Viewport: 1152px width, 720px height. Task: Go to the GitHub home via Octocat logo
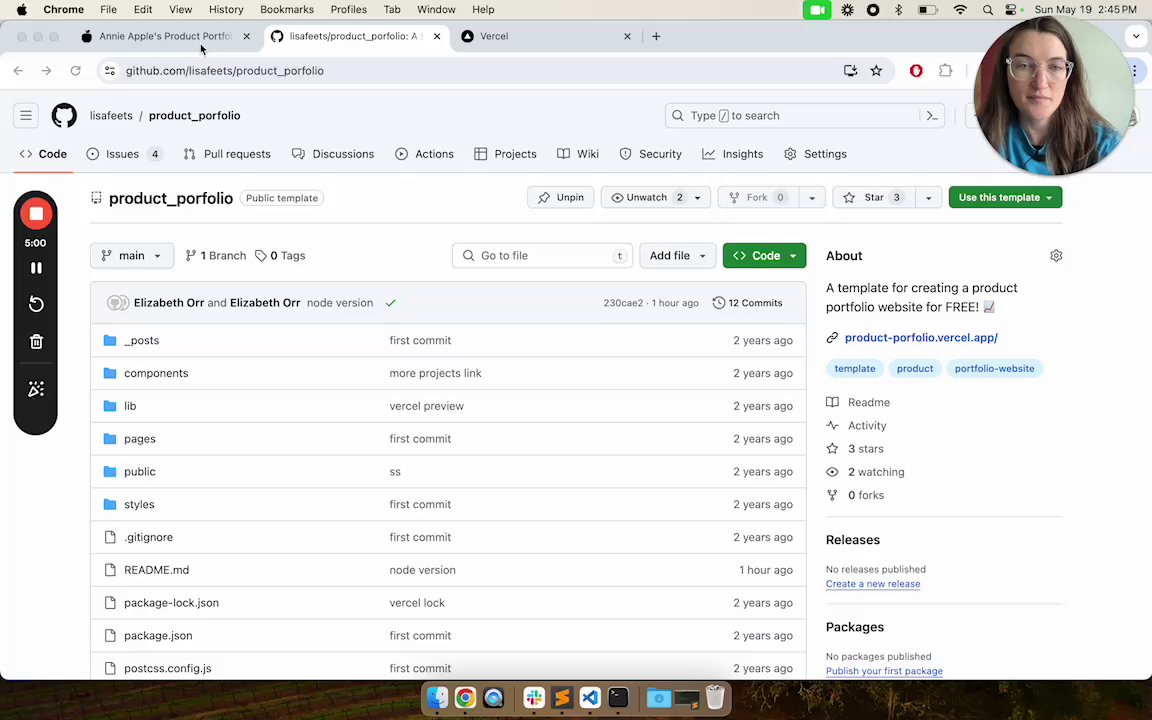pyautogui.click(x=64, y=115)
